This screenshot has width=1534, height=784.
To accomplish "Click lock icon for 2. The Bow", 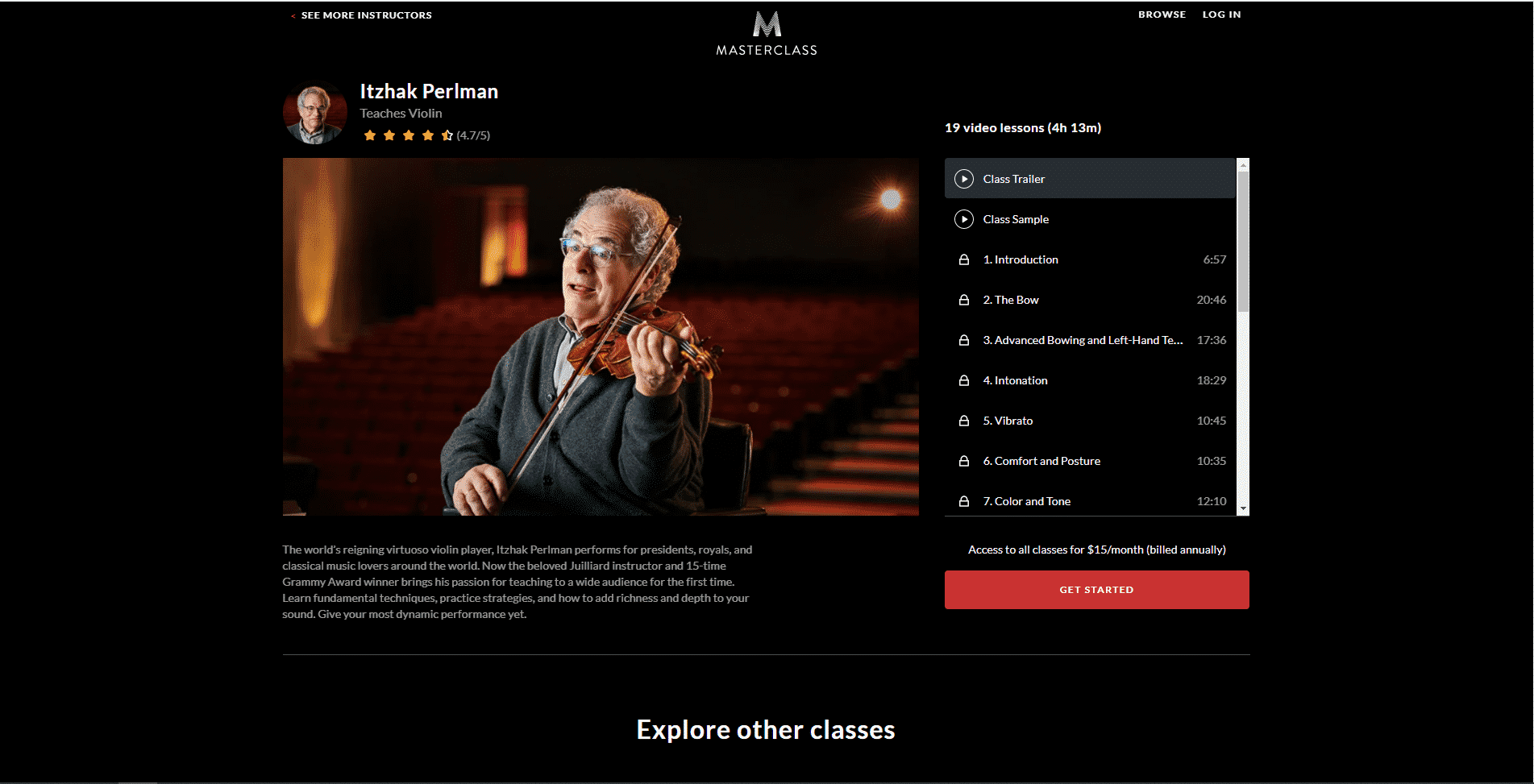I will (x=963, y=300).
